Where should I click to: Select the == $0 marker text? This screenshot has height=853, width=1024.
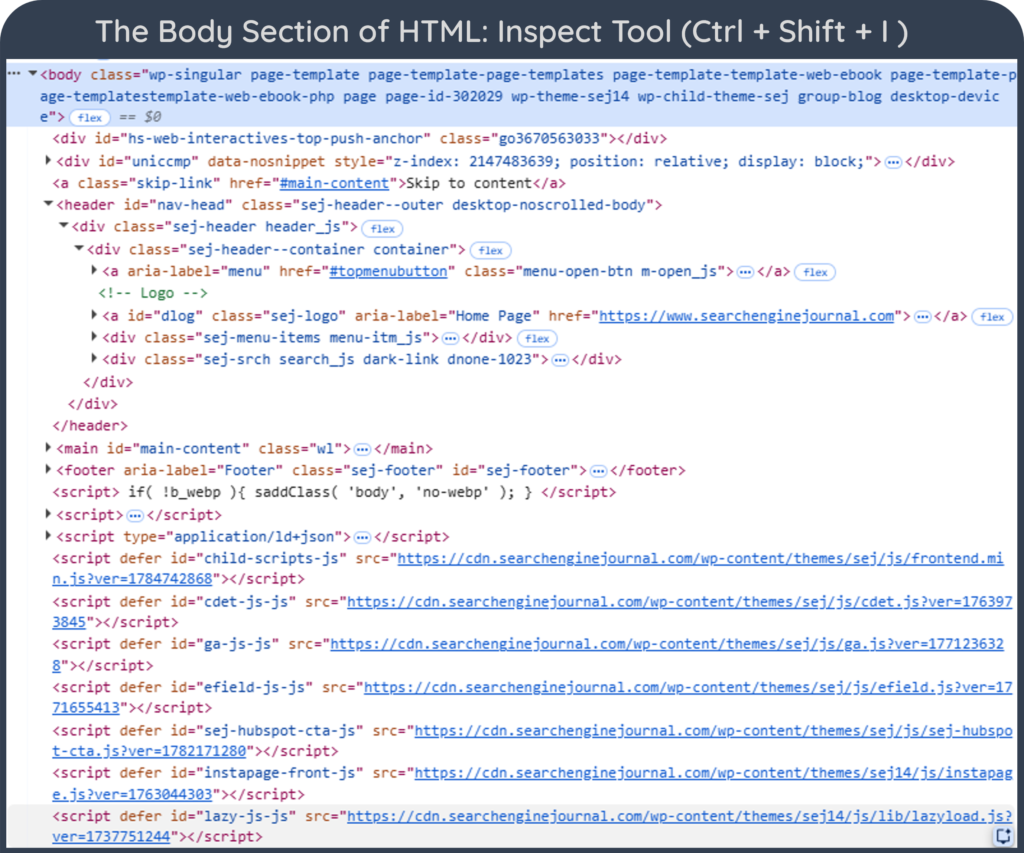[140, 117]
